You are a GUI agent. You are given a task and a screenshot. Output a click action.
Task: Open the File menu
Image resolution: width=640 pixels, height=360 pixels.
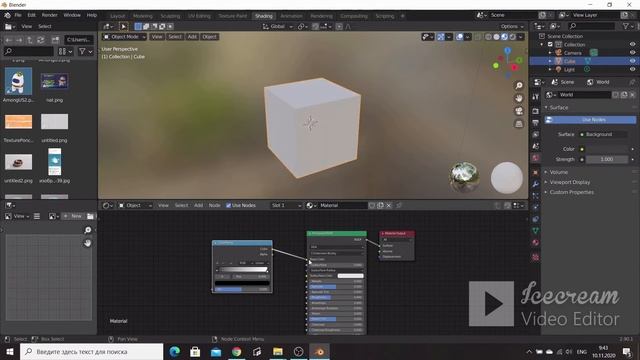18,15
